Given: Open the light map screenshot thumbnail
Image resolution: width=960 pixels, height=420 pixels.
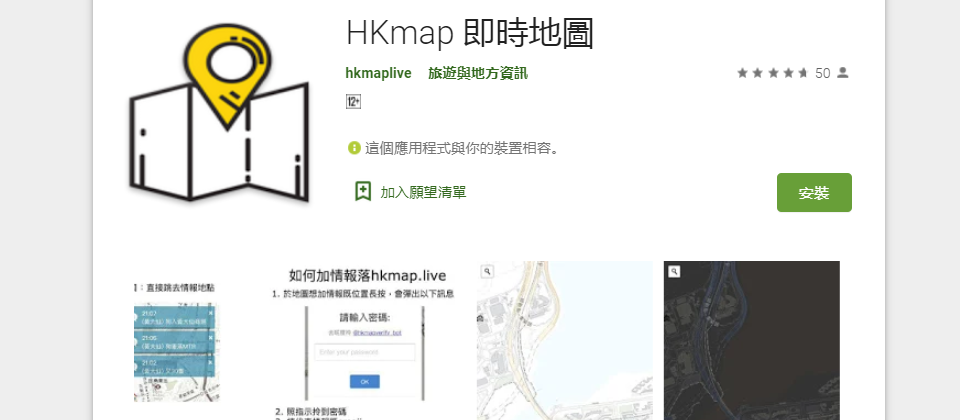Looking at the screenshot, I should tap(564, 340).
